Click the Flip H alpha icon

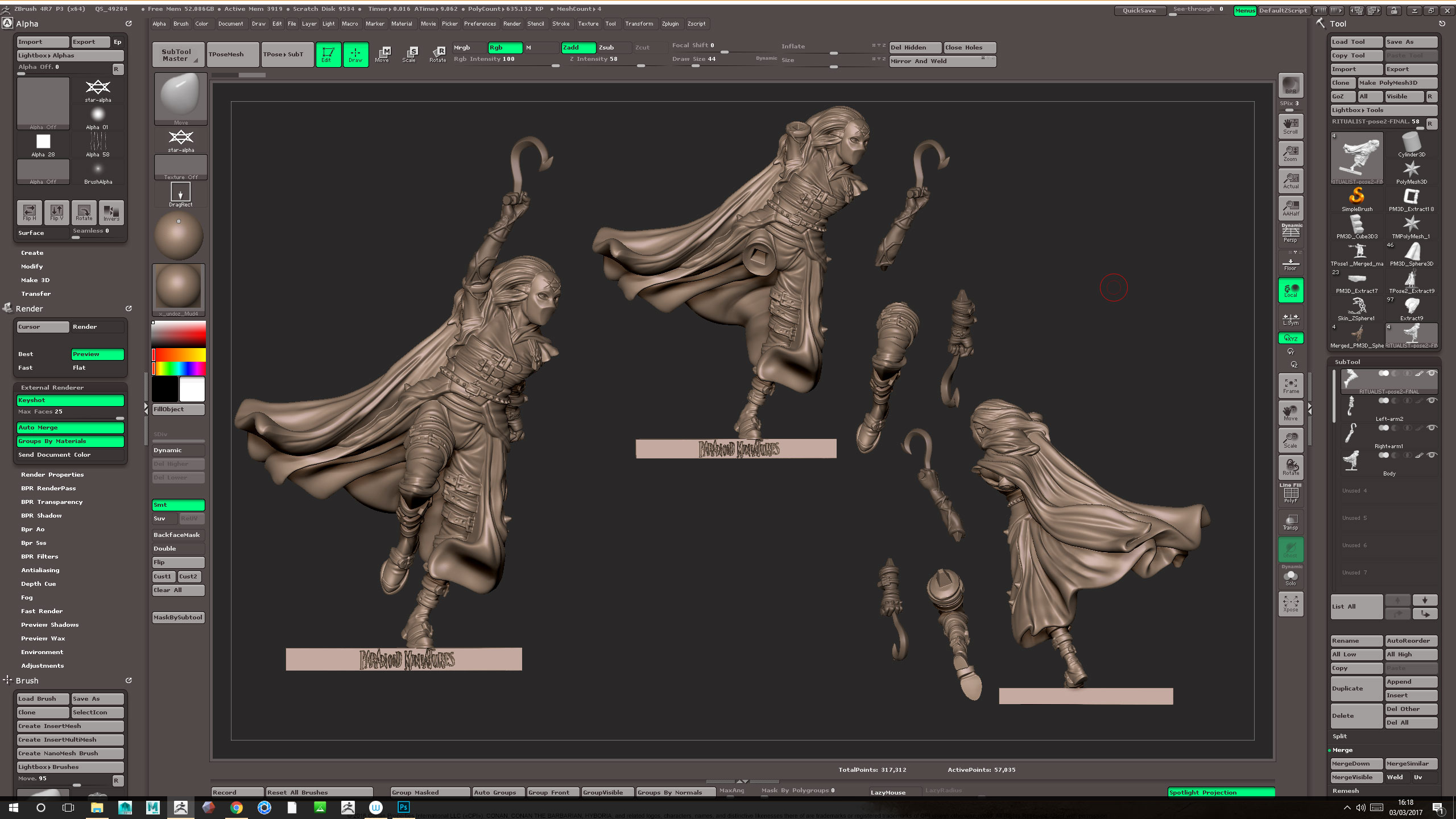(30, 212)
